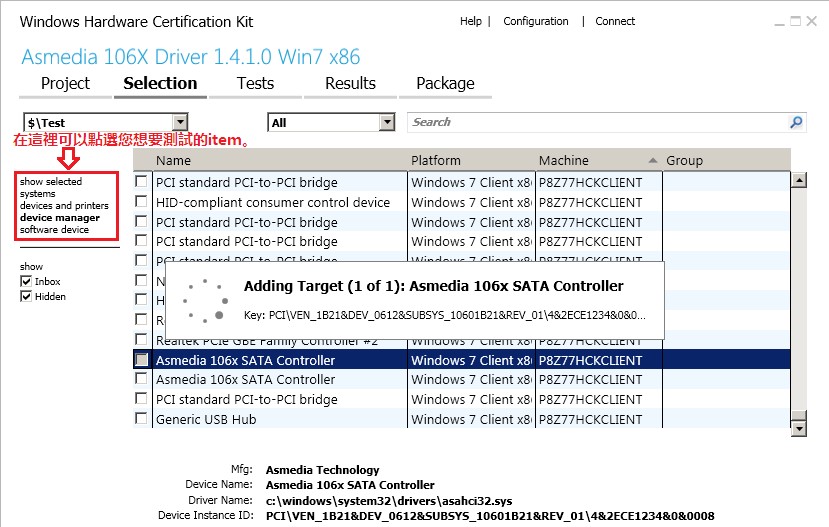The height and width of the screenshot is (527, 829).
Task: Minimize the Certification Kit window
Action: tap(779, 23)
